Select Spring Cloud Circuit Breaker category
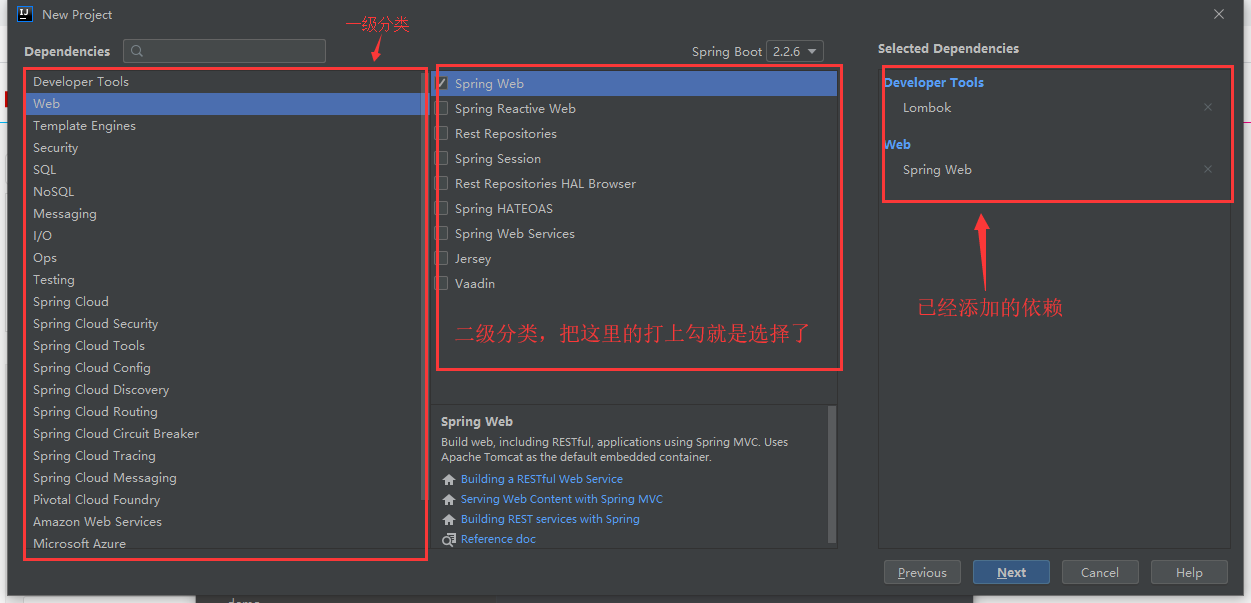Image resolution: width=1251 pixels, height=603 pixels. tap(223, 434)
